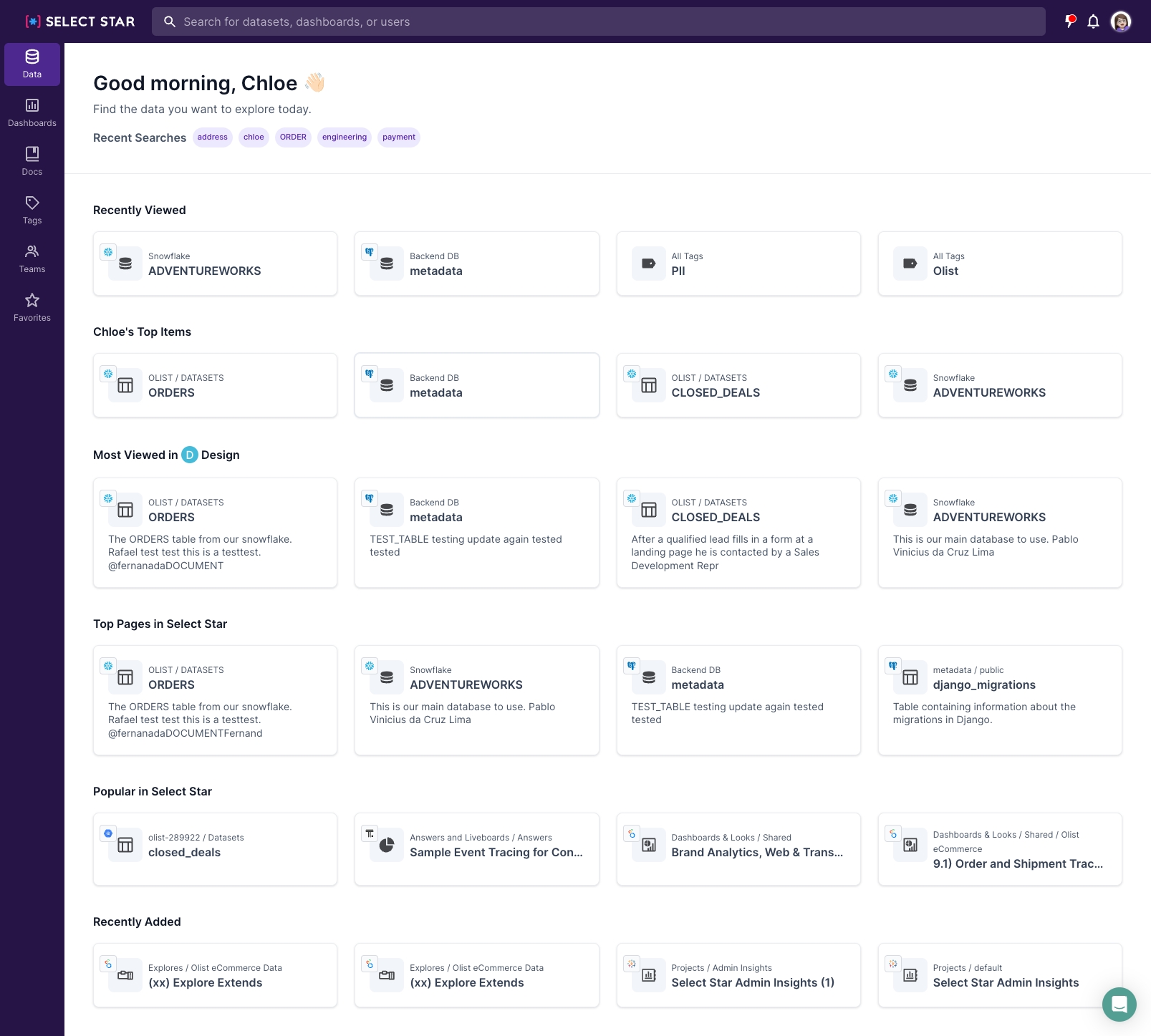Open the Design team link in Most Viewed
The width and height of the screenshot is (1151, 1036).
[211, 455]
